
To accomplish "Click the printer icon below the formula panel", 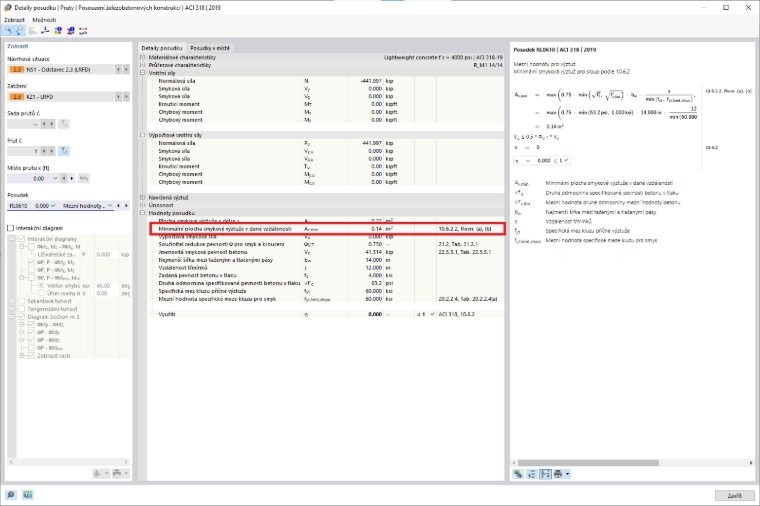I will pyautogui.click(x=558, y=474).
